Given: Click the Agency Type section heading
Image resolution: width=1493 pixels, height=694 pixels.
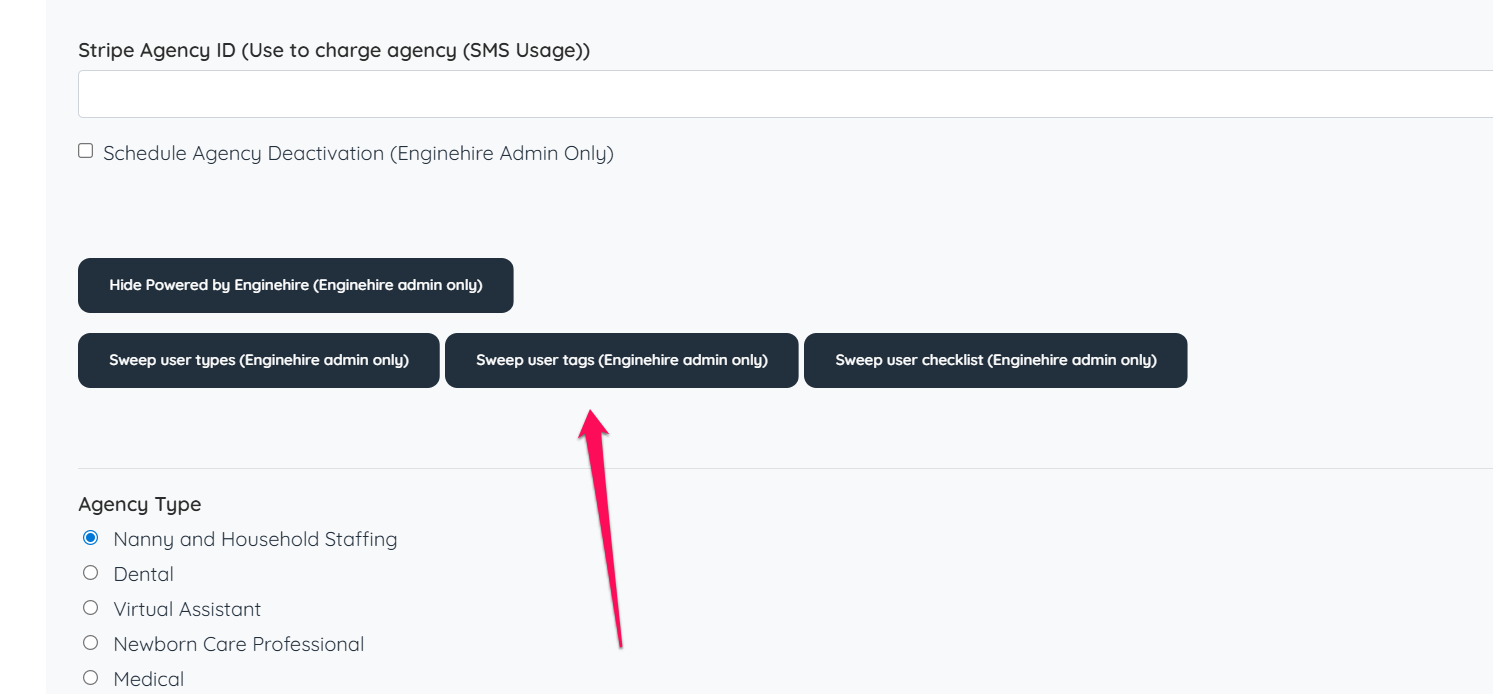Looking at the screenshot, I should (x=140, y=504).
